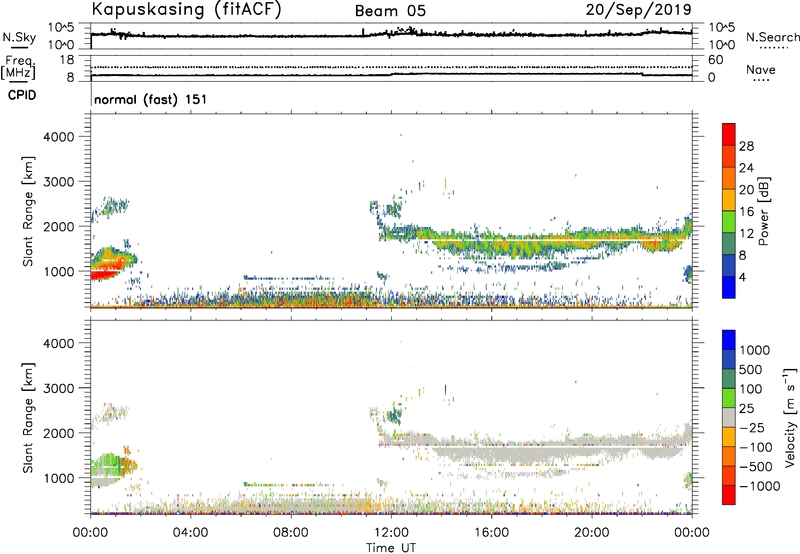Image resolution: width=800 pixels, height=554 pixels.
Task: Click the Power [dB] colorbar title
Action: click(x=763, y=211)
